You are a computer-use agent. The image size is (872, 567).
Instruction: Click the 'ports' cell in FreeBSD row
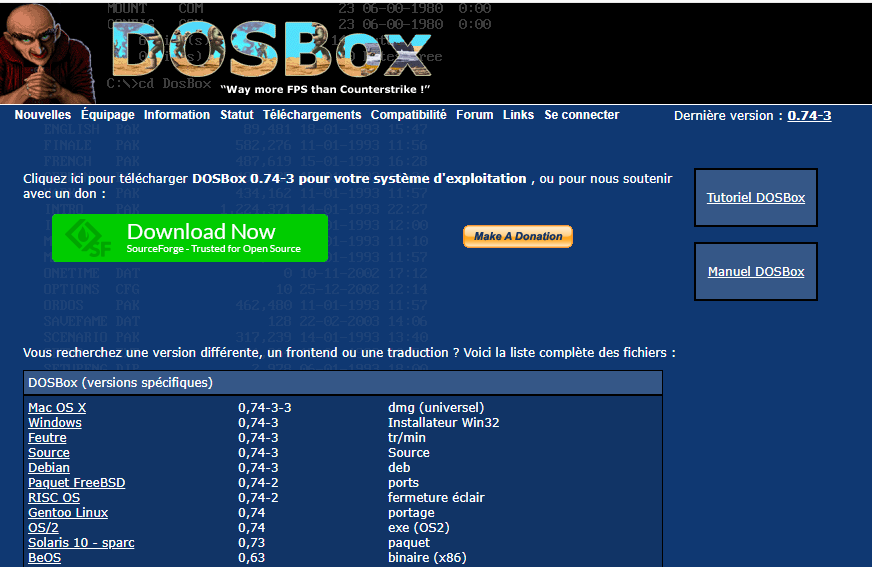403,483
